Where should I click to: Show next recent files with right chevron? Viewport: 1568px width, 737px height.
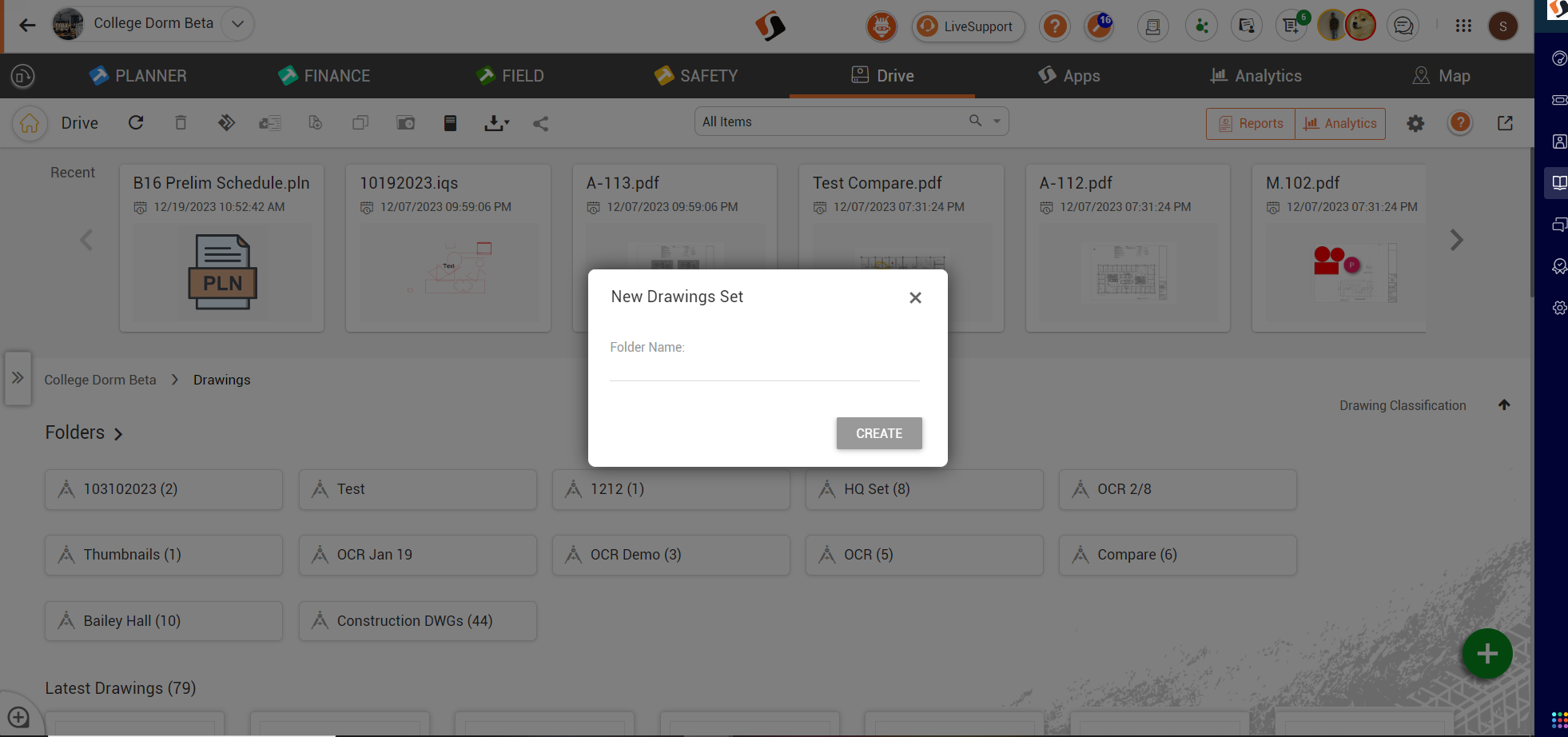[x=1456, y=240]
